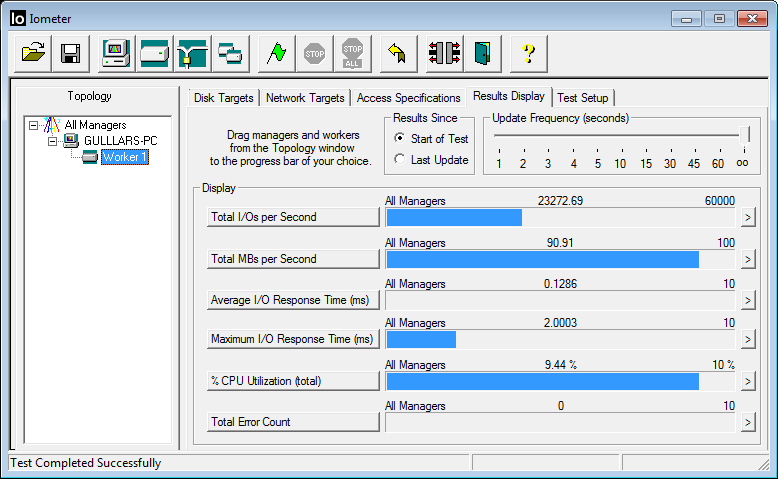The image size is (778, 479).
Task: Open bar chart for Average I/O Response Time
Action: [748, 300]
